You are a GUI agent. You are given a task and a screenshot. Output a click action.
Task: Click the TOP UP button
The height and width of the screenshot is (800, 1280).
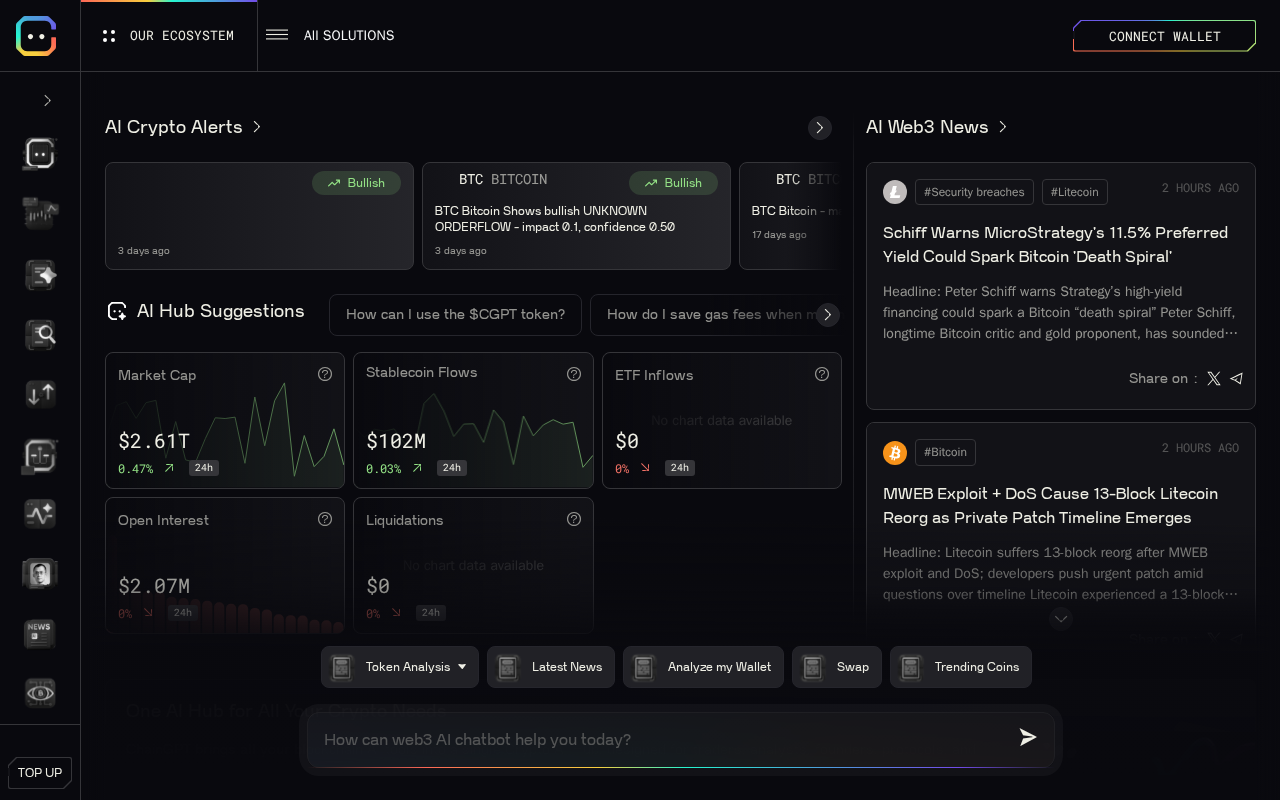pos(40,773)
